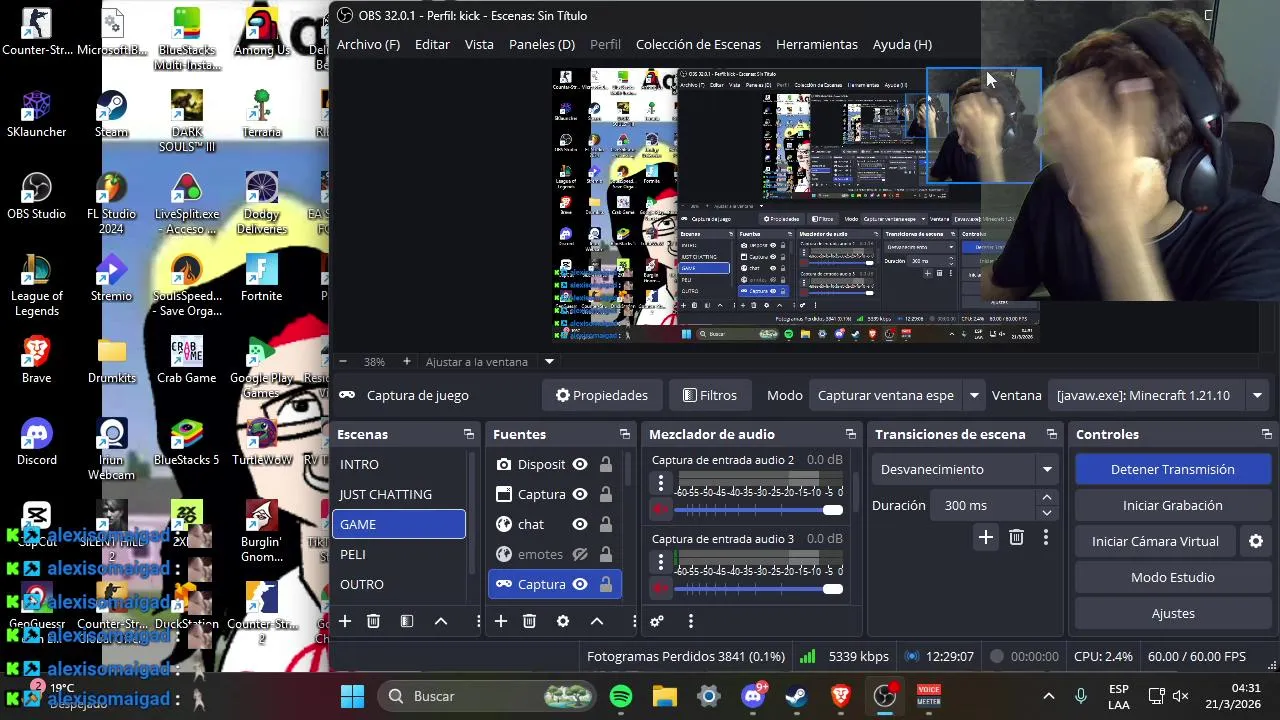Unlock the Disposit source lock

(x=606, y=464)
